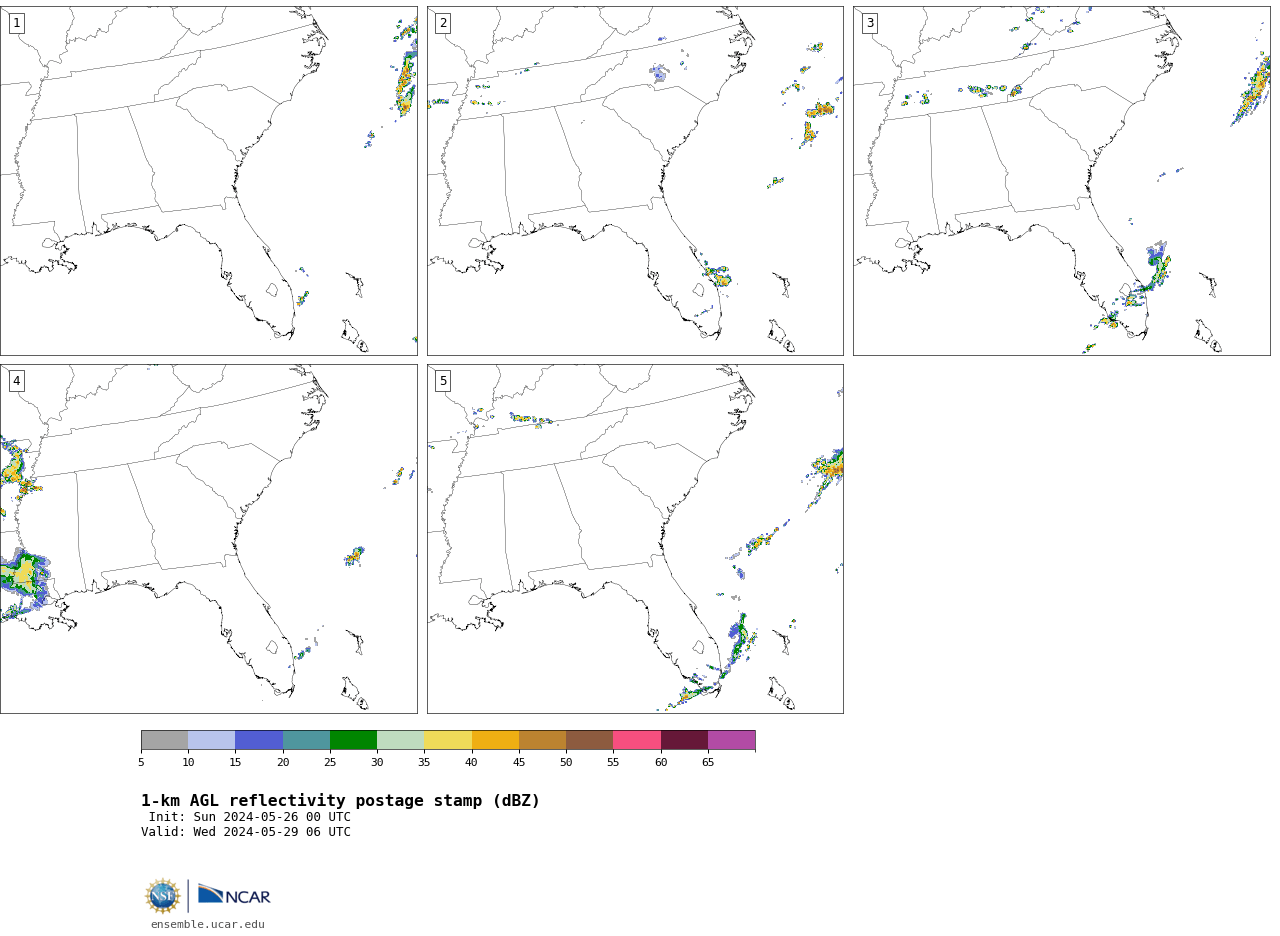Click the NSF logo icon
Screen dimensions: 1280x936
(163, 896)
